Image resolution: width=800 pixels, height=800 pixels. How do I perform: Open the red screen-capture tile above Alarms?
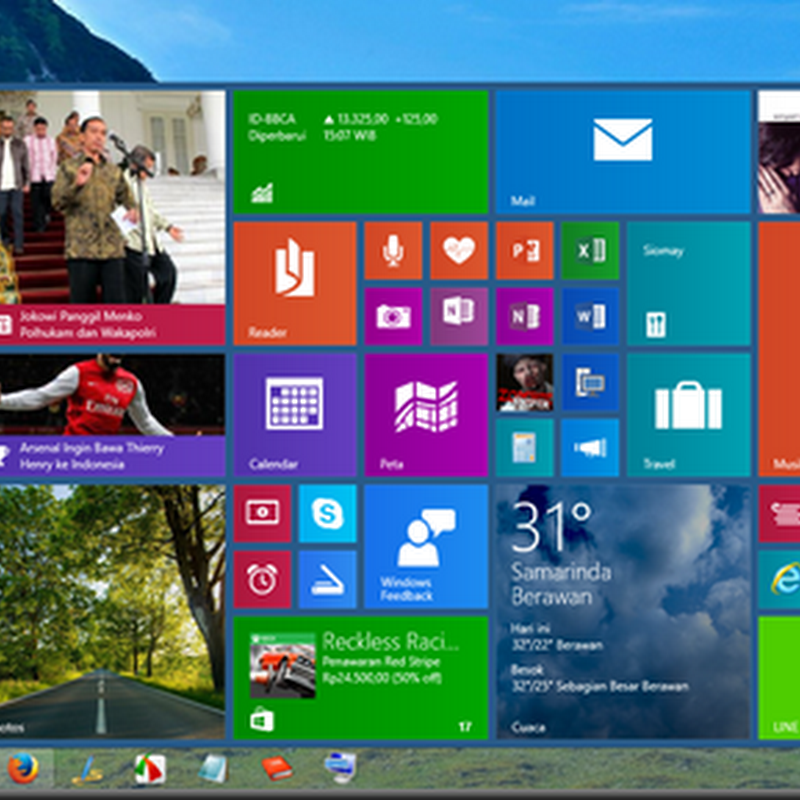(x=262, y=513)
